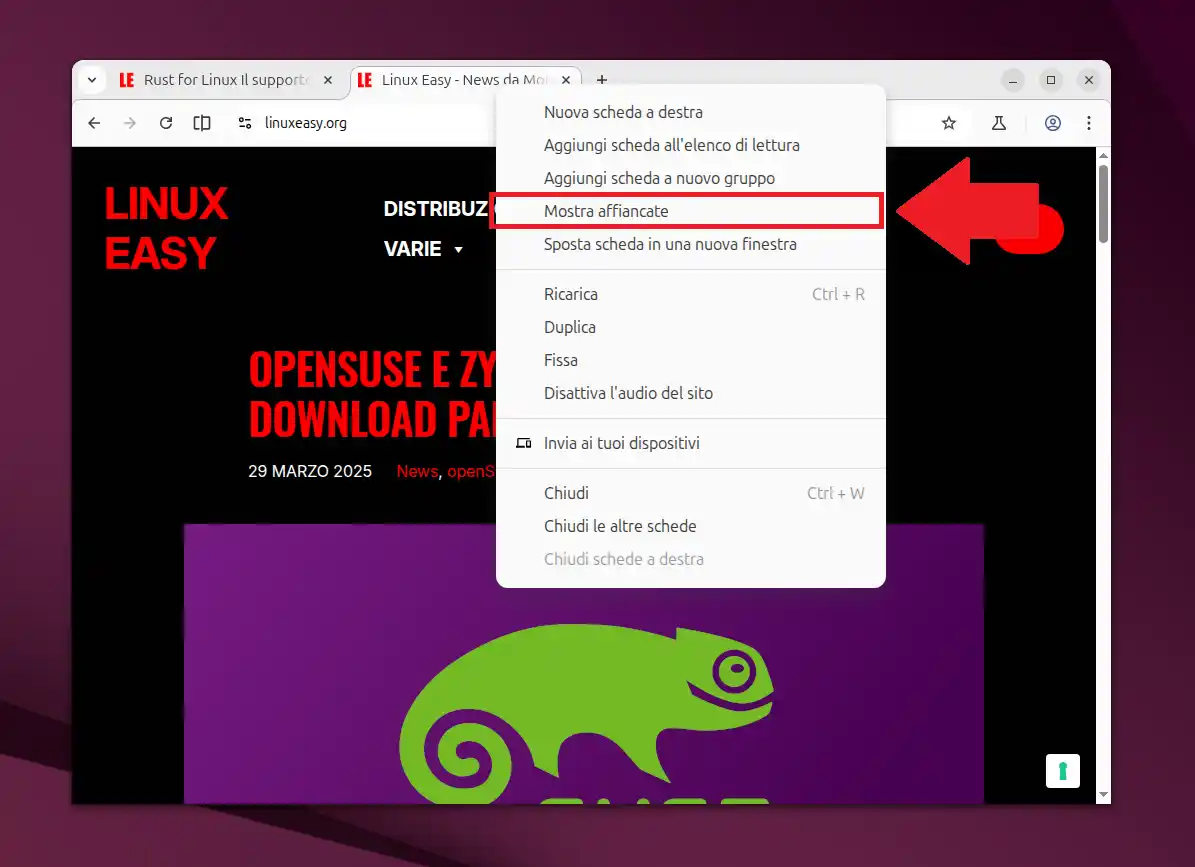Select Duplica in context menu

tap(690, 328)
